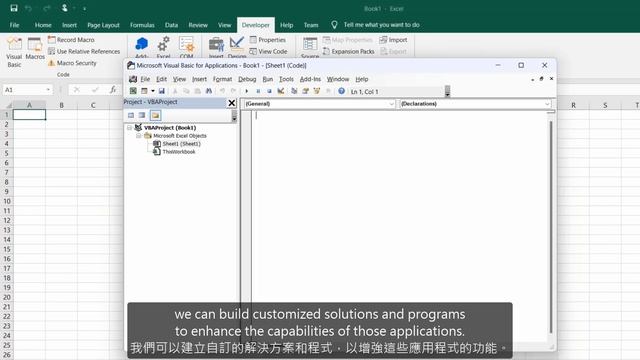Select column B header in Excel
This screenshot has height=360, width=640.
tap(61, 105)
